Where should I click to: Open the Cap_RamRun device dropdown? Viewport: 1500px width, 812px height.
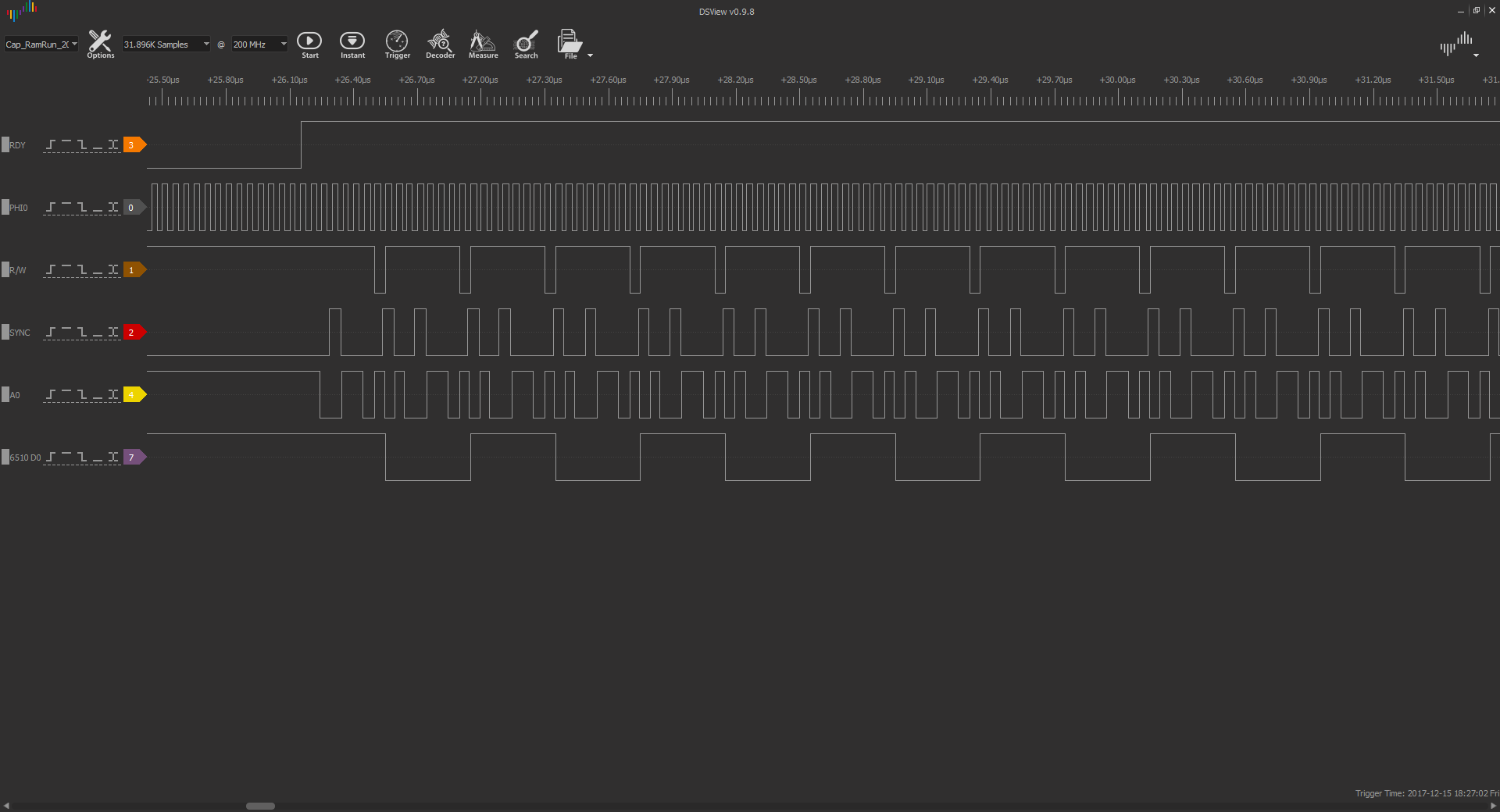click(x=41, y=45)
